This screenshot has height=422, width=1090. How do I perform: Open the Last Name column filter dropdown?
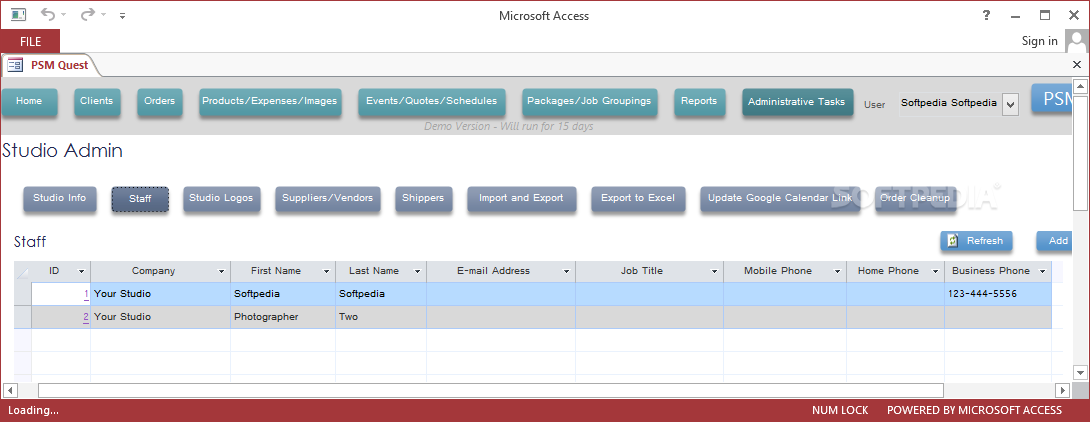pos(417,271)
